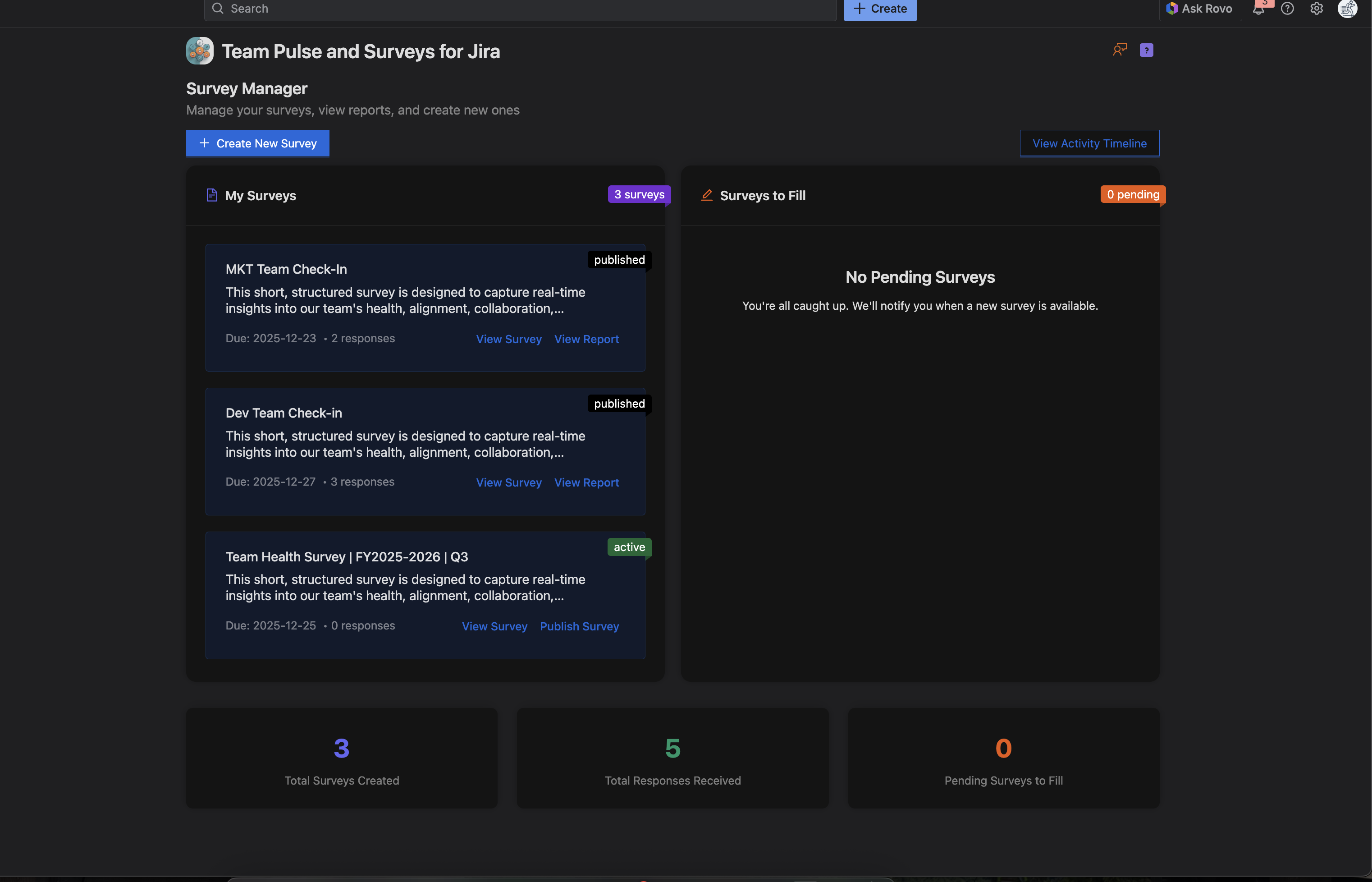Open View Report for Dev Team Check-in

pos(586,483)
